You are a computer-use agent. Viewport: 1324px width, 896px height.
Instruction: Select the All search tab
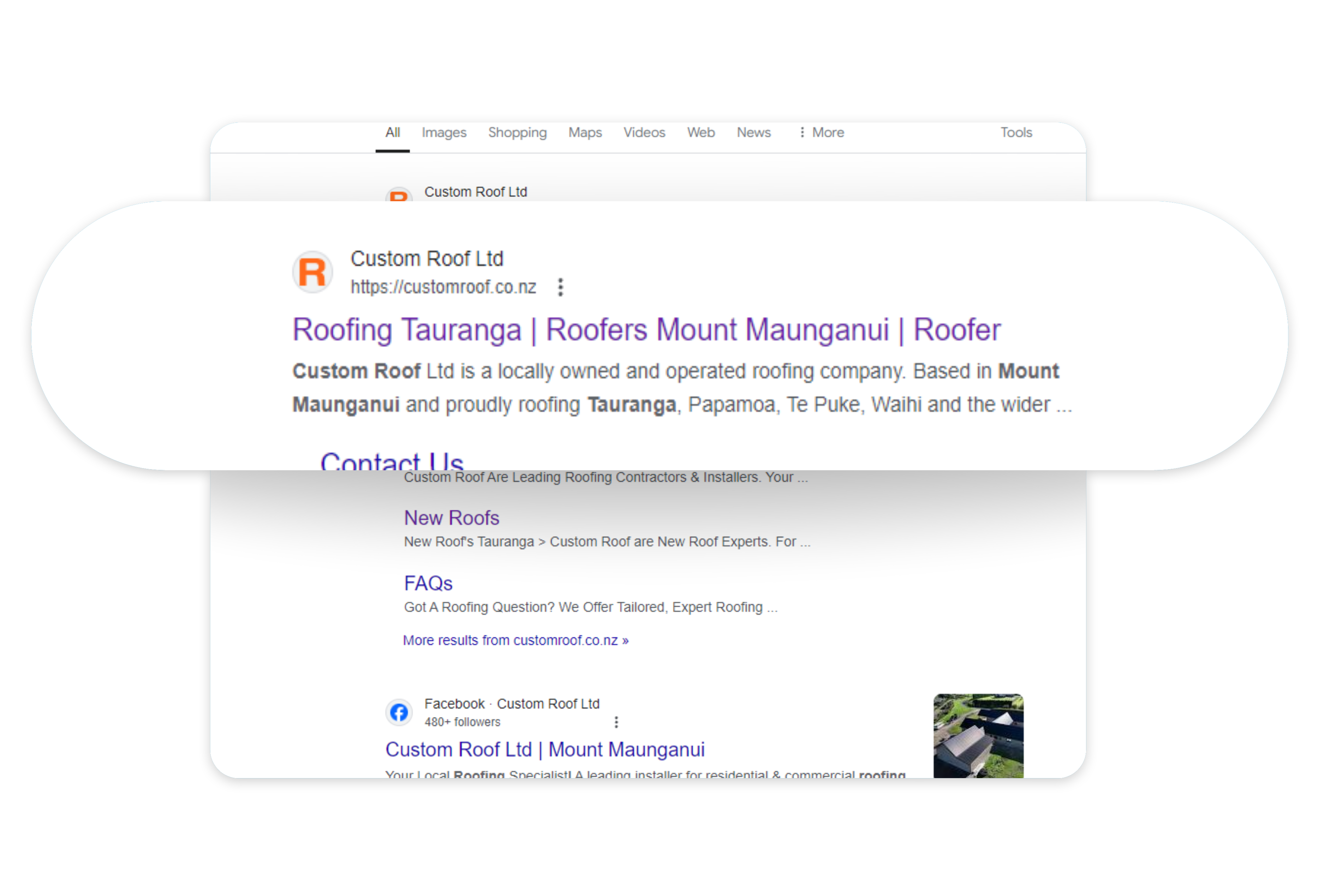393,133
